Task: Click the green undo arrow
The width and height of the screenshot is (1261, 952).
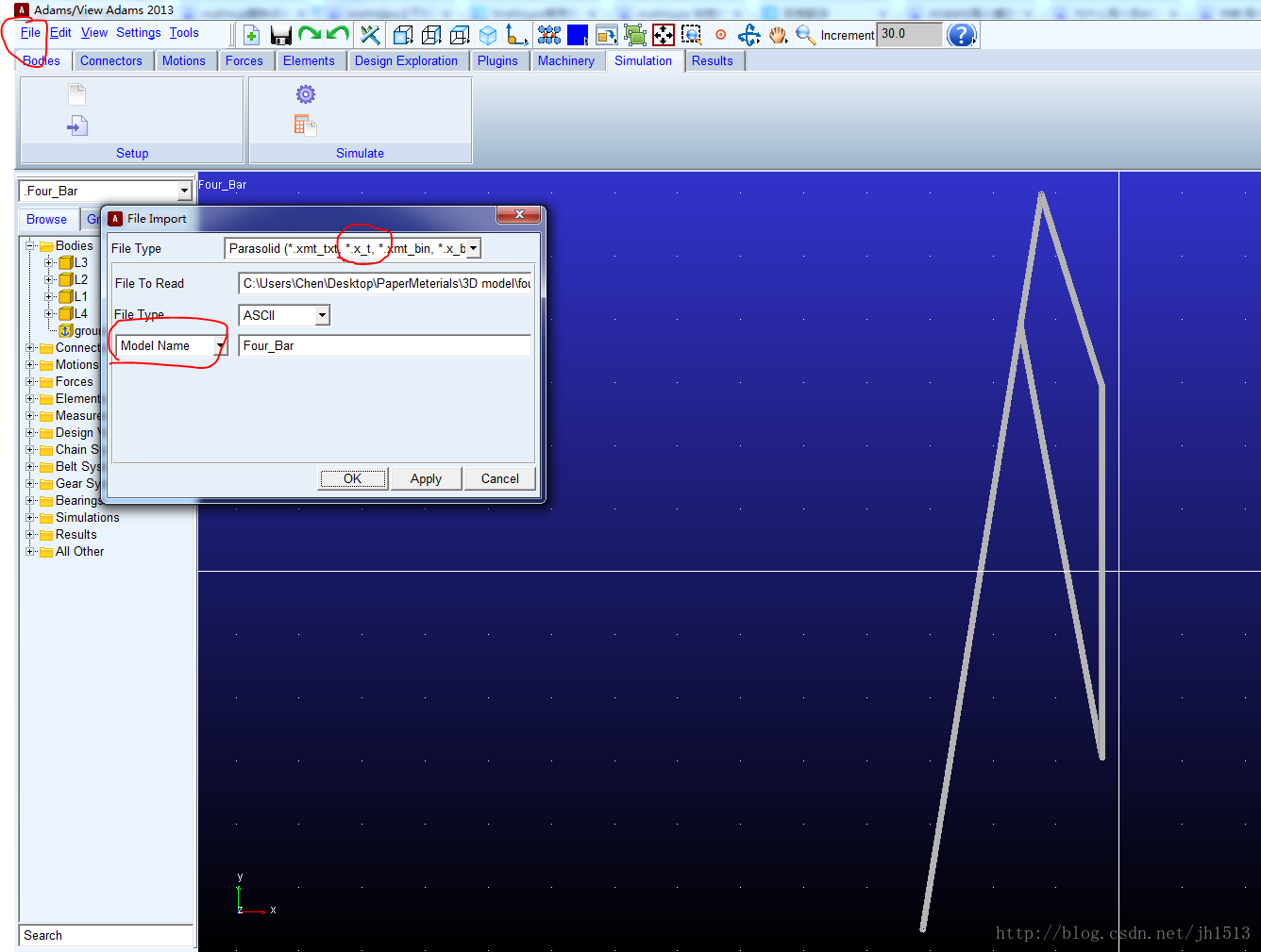Action: coord(337,35)
